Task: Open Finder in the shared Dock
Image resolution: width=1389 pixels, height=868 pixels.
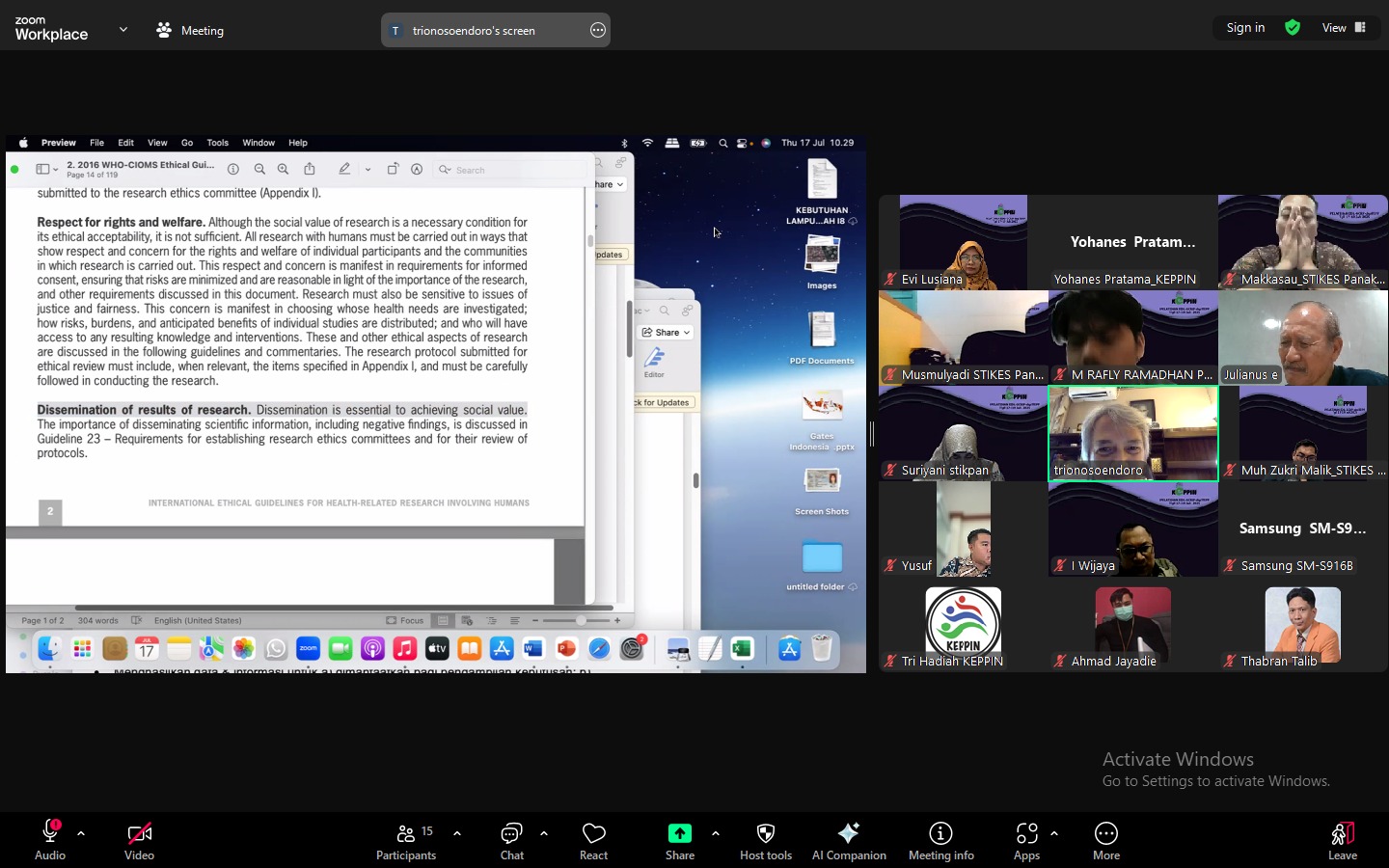Action: (x=49, y=649)
